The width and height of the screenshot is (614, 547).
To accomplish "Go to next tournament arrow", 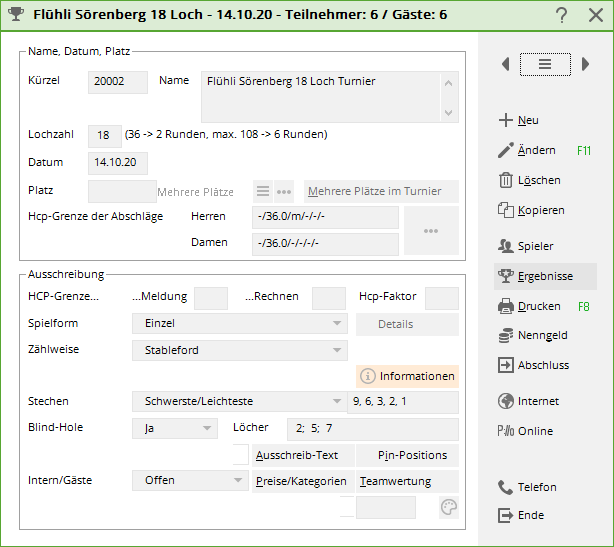I will coord(585,64).
